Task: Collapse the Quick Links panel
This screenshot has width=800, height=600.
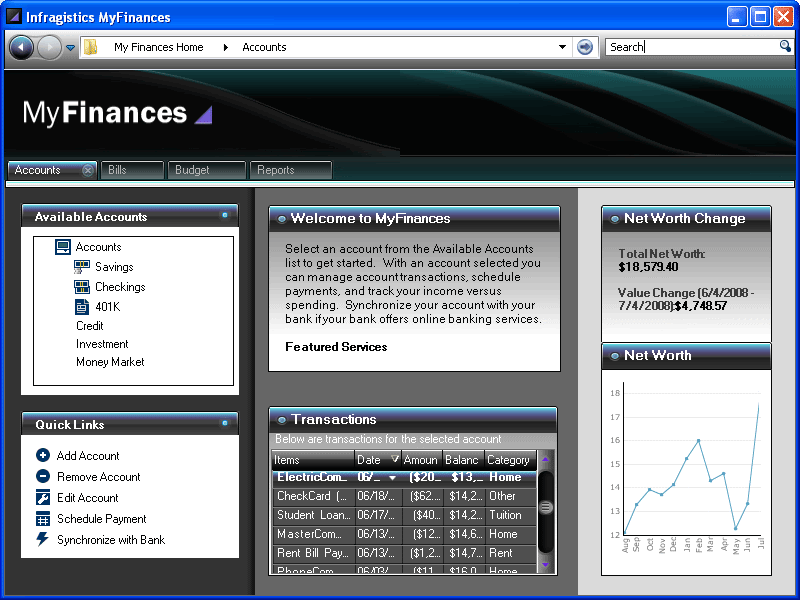Action: (x=224, y=423)
